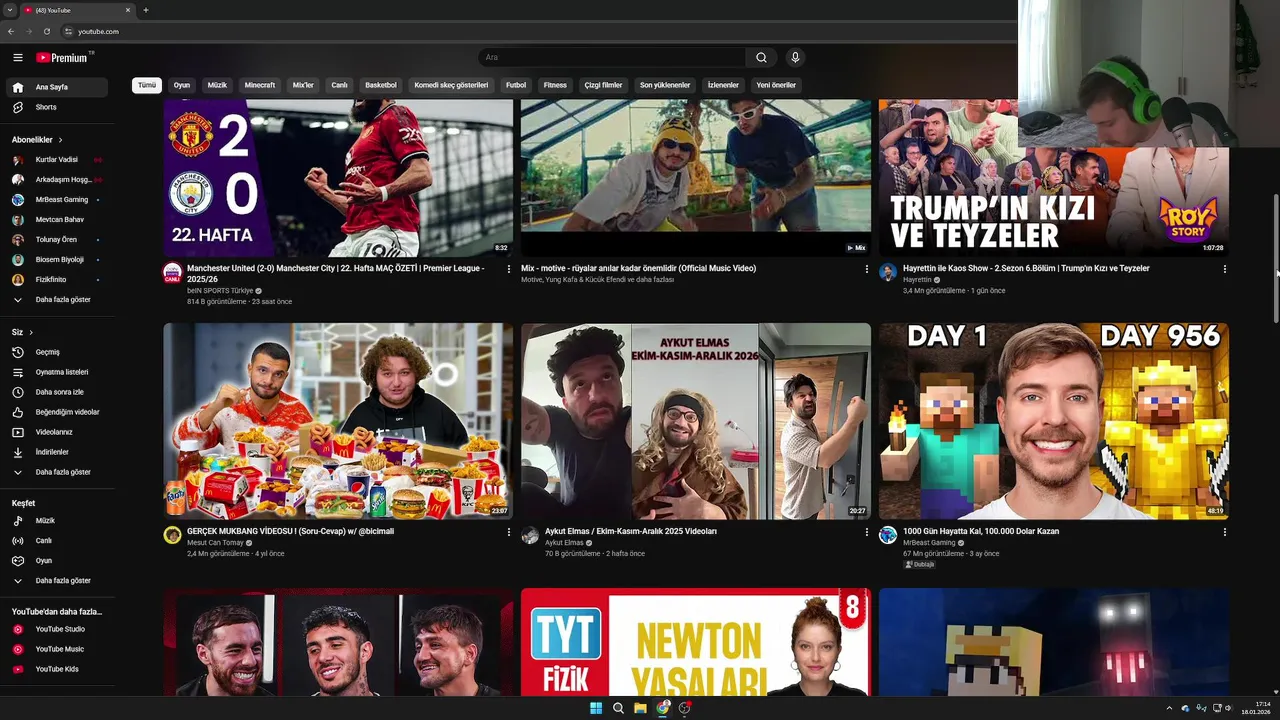Select the Tümü filter chip
The image size is (1280, 720).
(147, 85)
